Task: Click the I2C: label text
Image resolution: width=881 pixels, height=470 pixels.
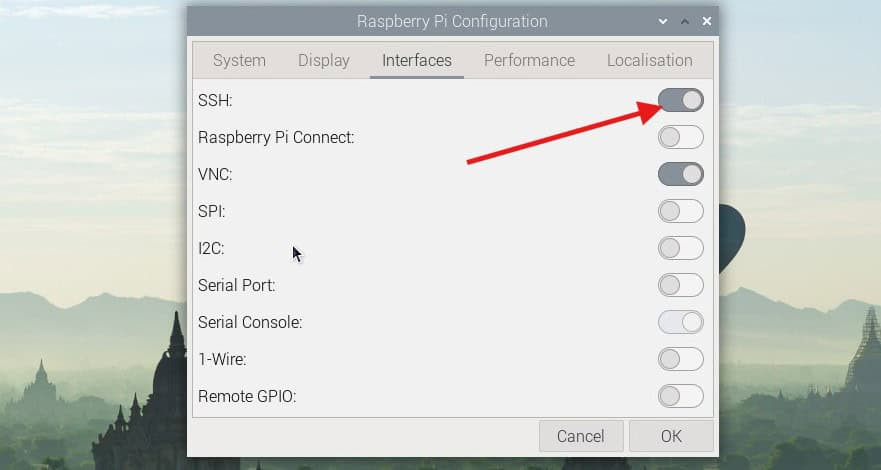Action: 211,249
